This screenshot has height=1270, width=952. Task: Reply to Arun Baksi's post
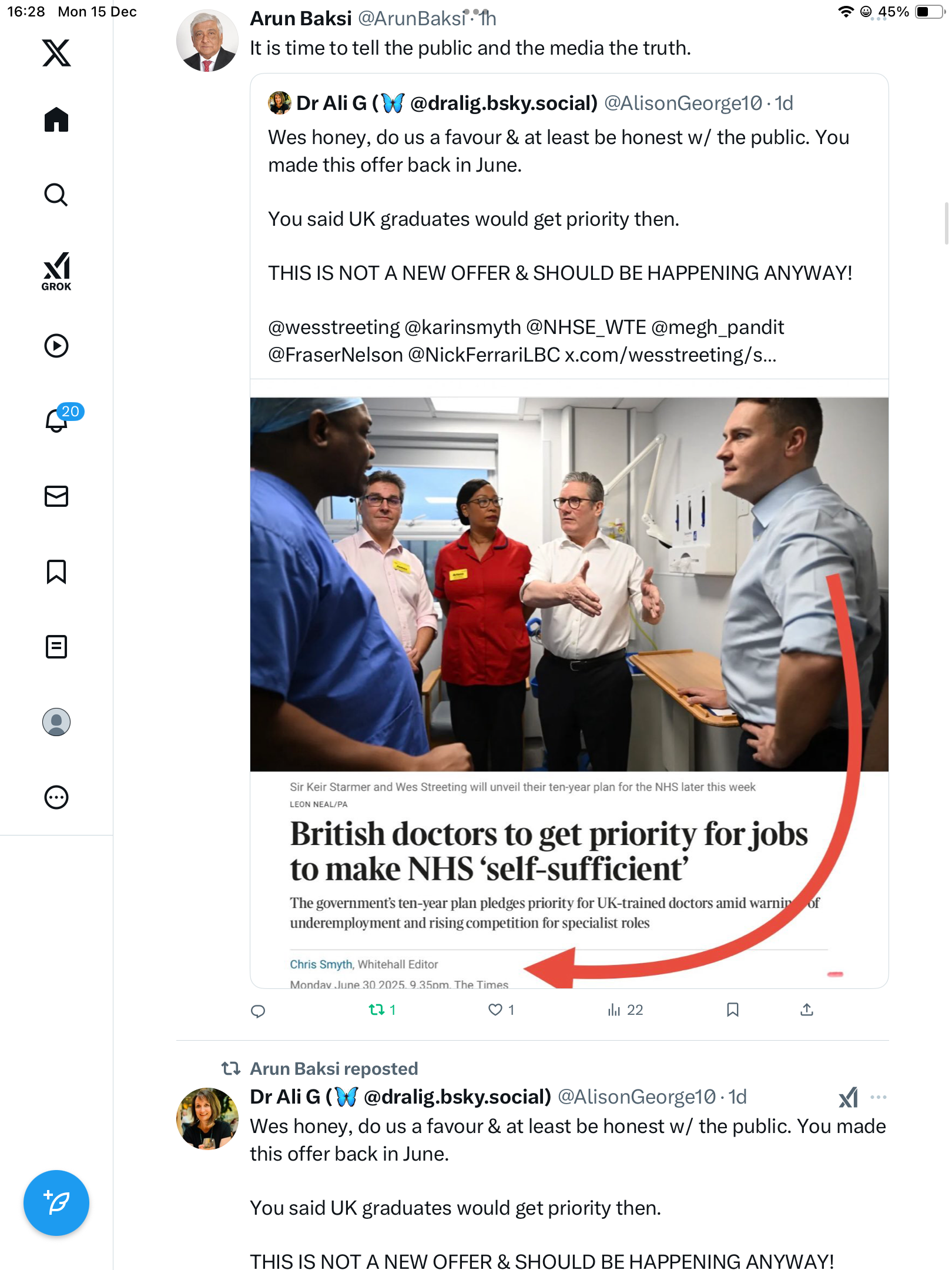coord(258,1011)
